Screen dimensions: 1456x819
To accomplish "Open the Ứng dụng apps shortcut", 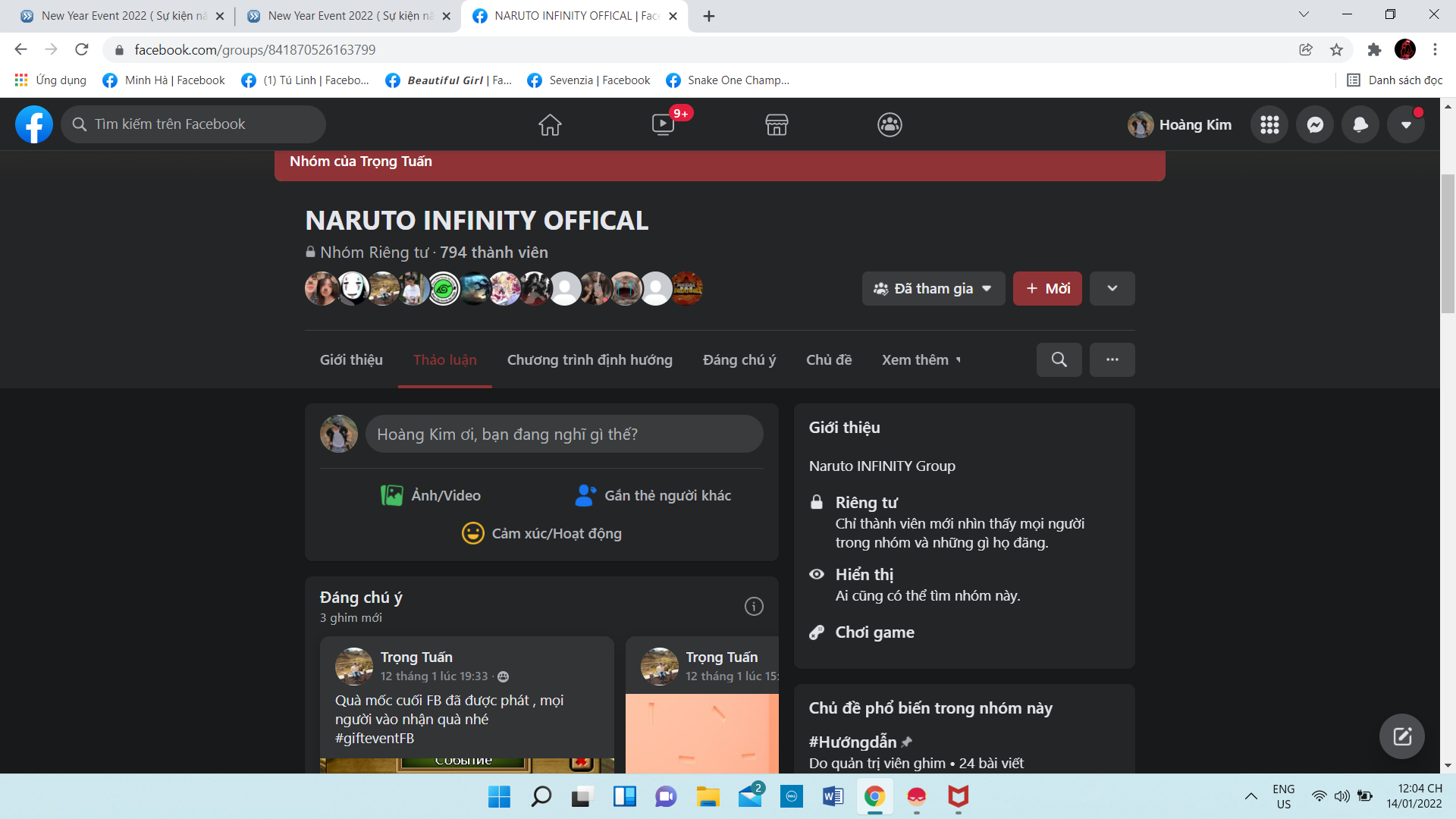I will click(x=50, y=80).
